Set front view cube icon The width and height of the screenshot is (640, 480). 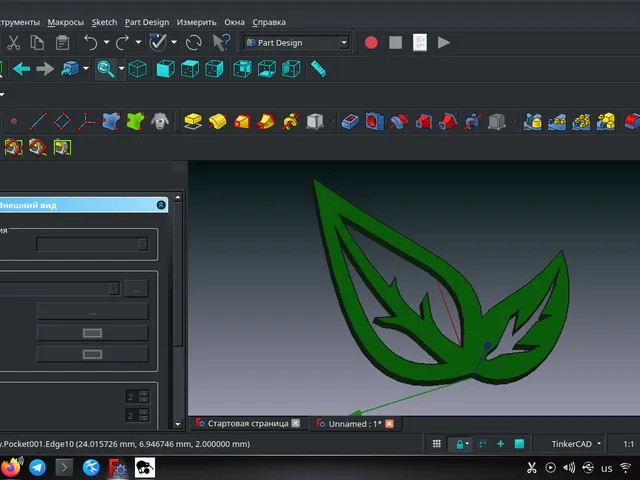pos(166,69)
